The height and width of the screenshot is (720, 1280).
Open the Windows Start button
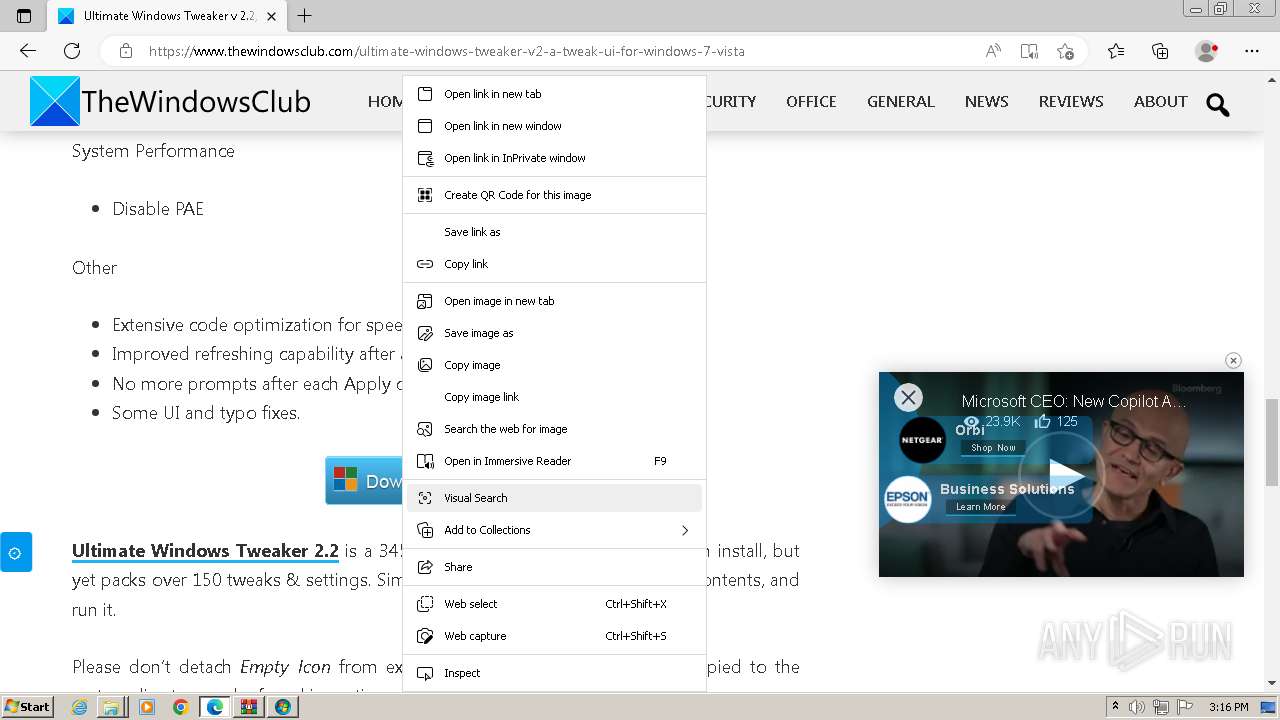(28, 706)
